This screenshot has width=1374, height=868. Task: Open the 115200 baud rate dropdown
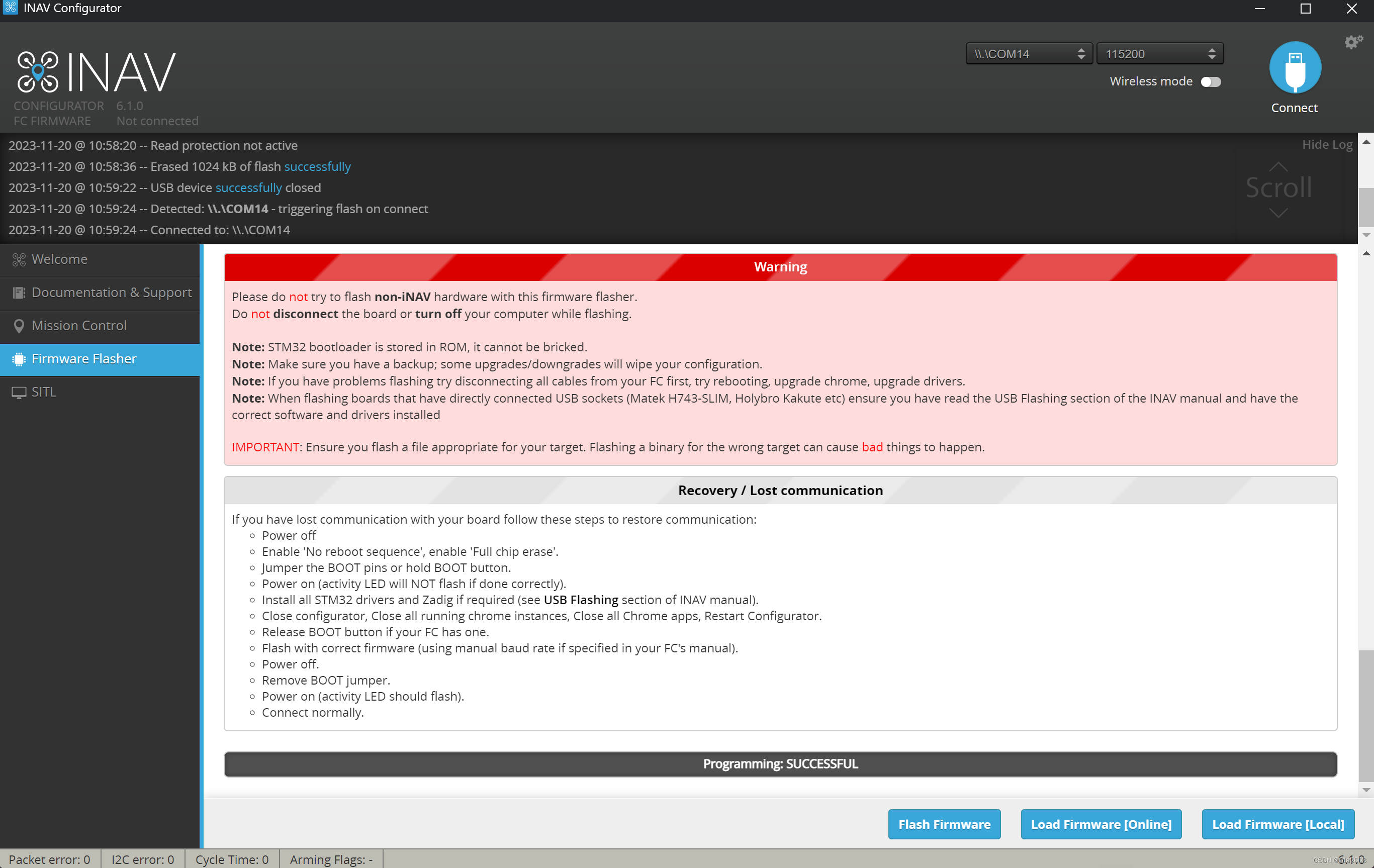1159,54
